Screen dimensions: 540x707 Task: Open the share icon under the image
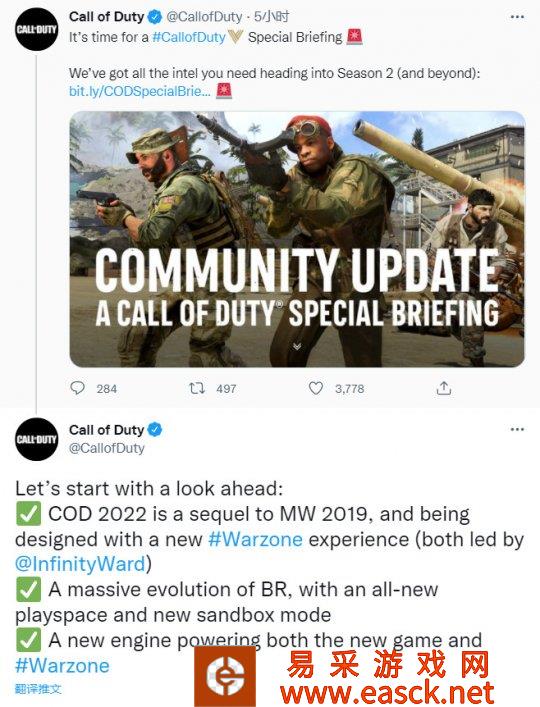[x=444, y=388]
